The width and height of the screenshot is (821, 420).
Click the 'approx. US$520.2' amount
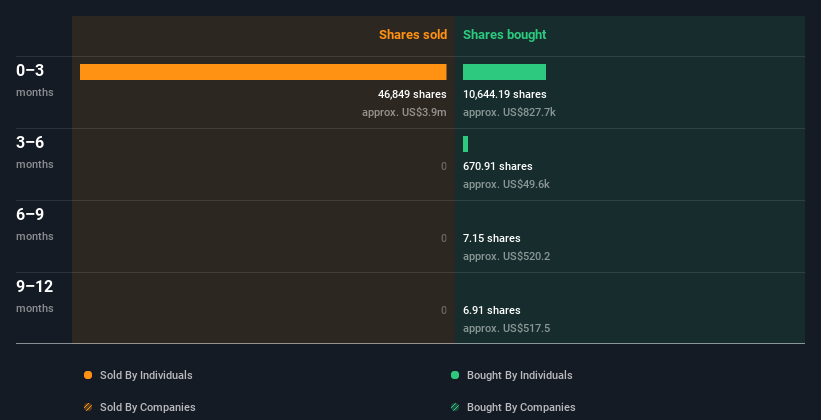point(506,257)
